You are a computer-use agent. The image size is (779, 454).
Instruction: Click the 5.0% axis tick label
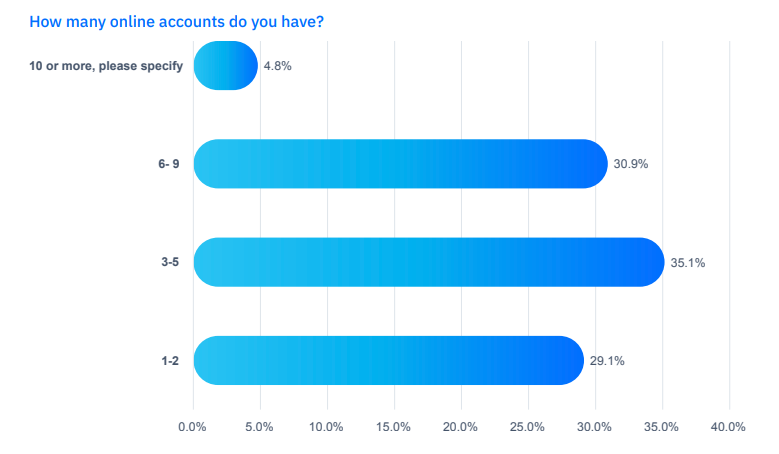(259, 428)
